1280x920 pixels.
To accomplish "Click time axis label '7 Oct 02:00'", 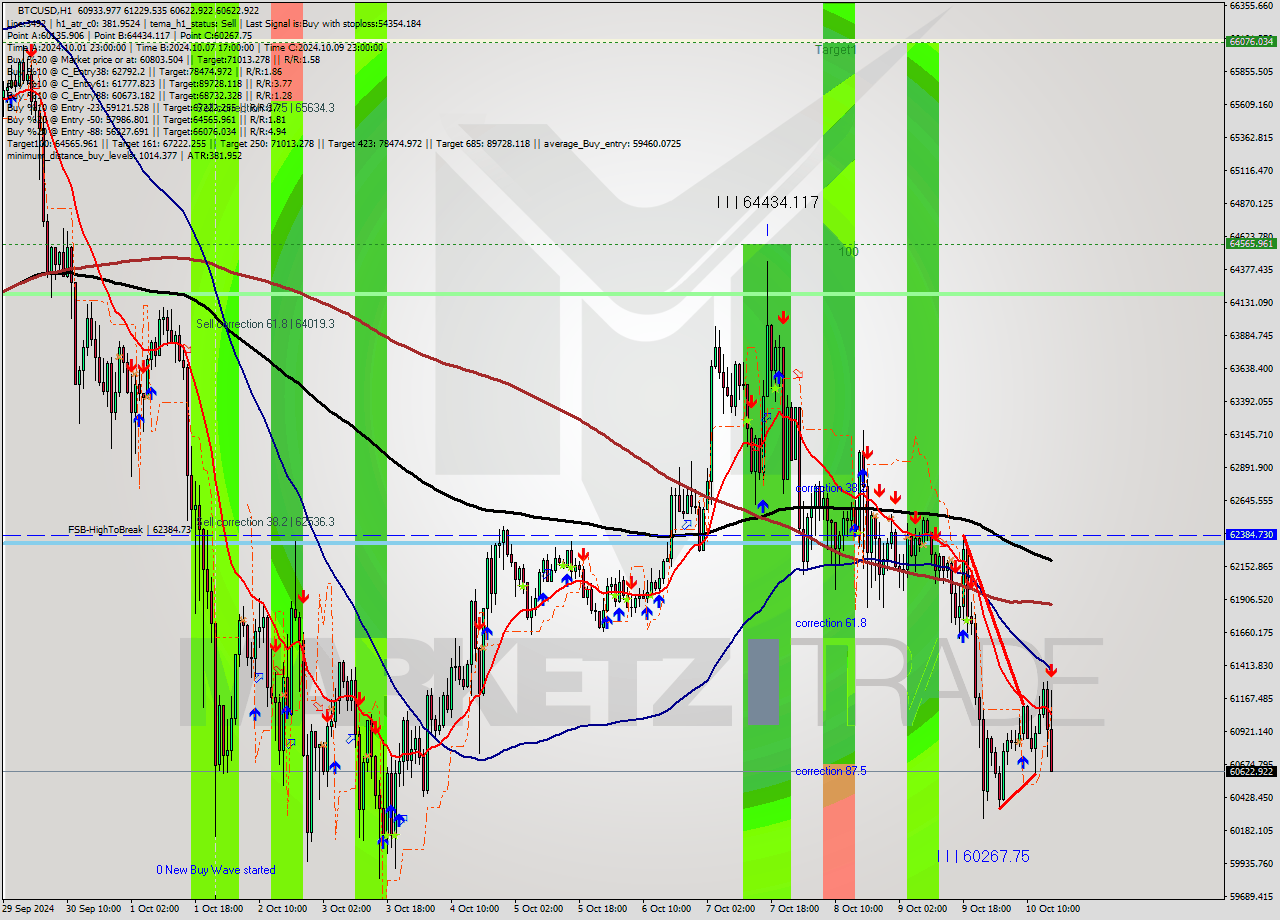I will point(730,909).
